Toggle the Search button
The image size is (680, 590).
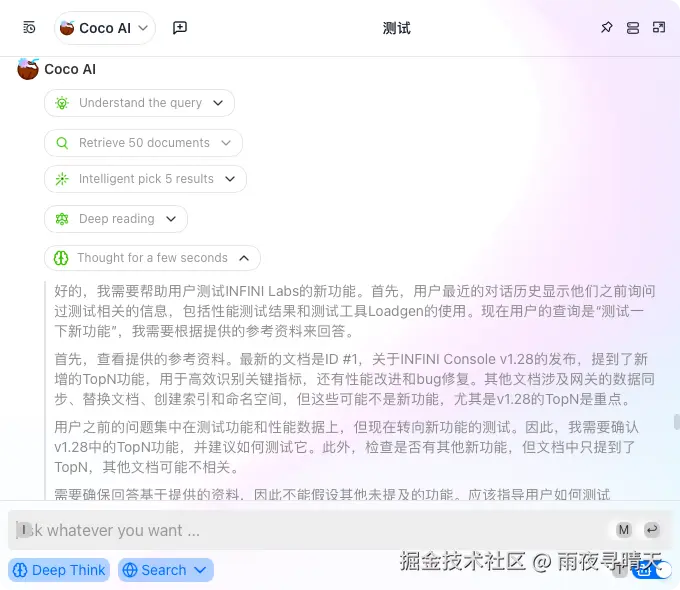coord(166,570)
